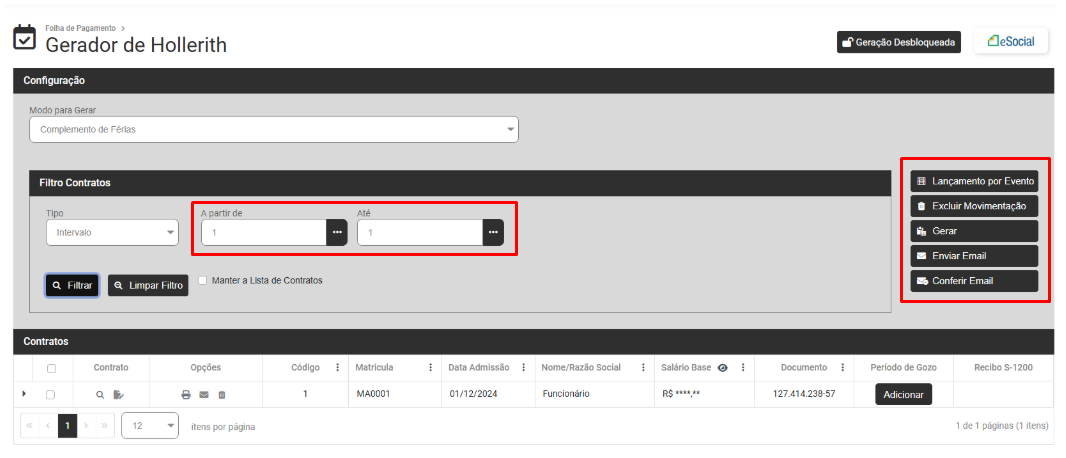Expand the row detail arrow for Funcionário
Viewport: 1066px width, 458px height.
24,393
